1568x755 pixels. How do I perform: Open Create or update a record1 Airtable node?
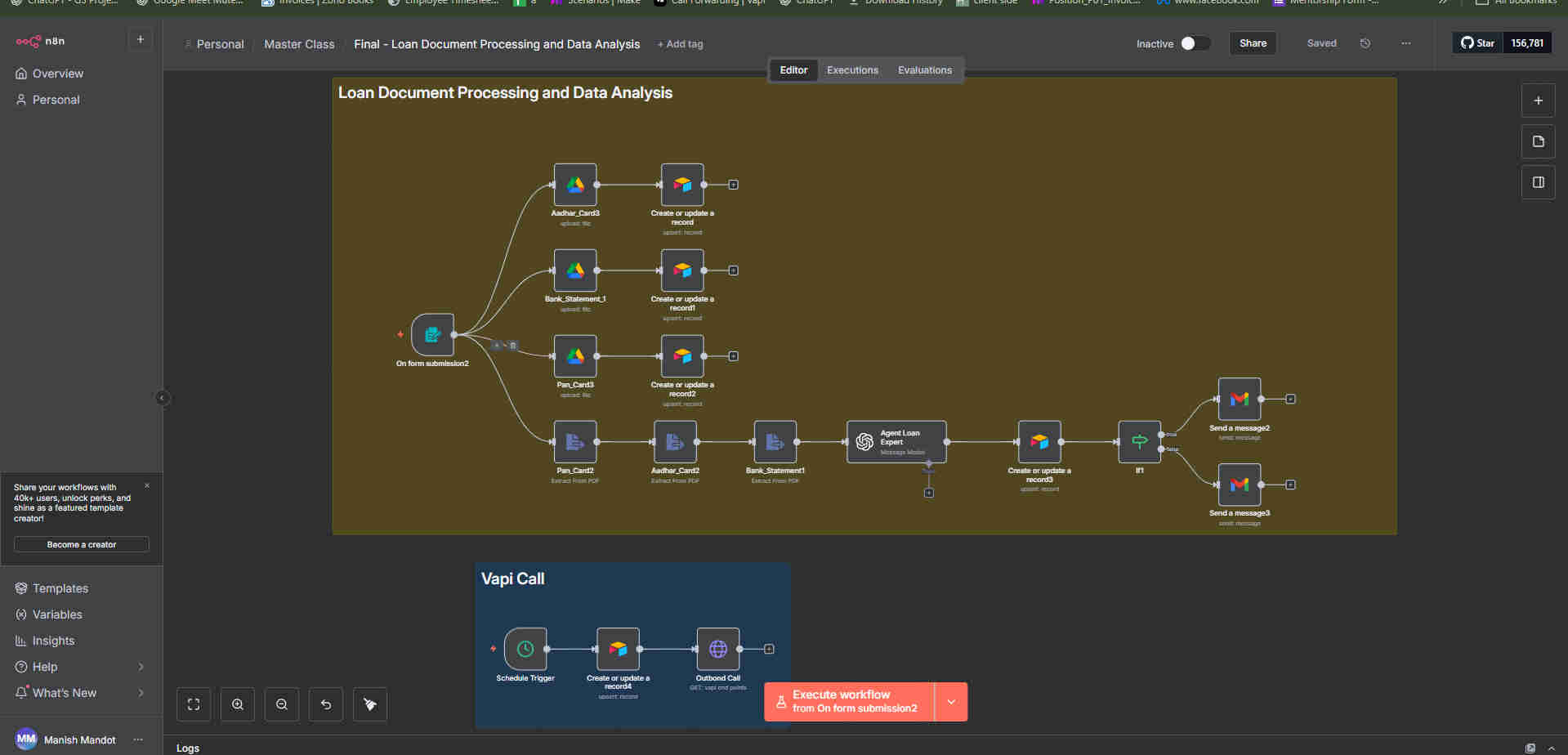(682, 270)
